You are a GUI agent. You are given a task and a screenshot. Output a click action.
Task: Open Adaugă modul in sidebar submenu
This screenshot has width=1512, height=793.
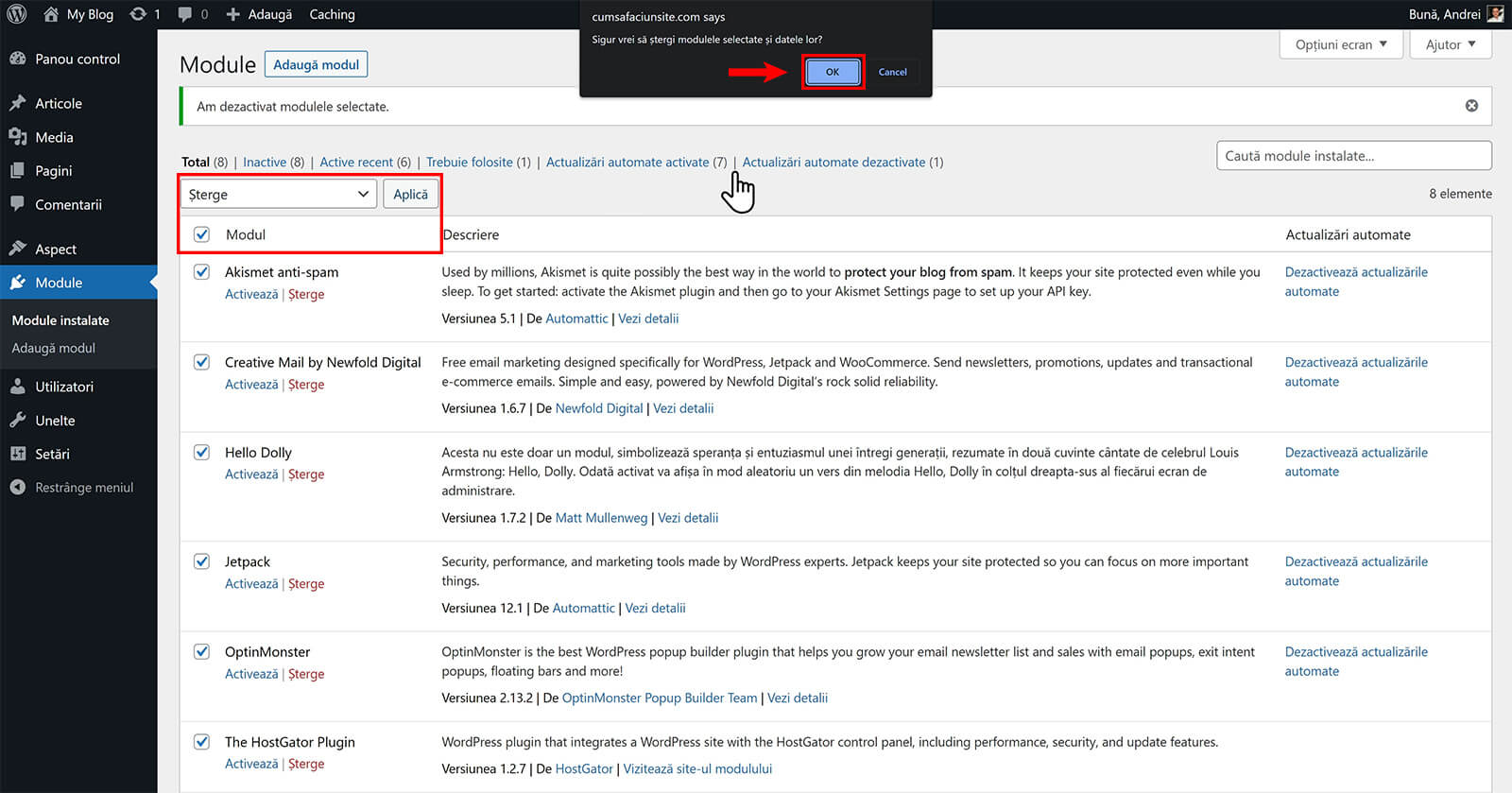click(x=53, y=348)
